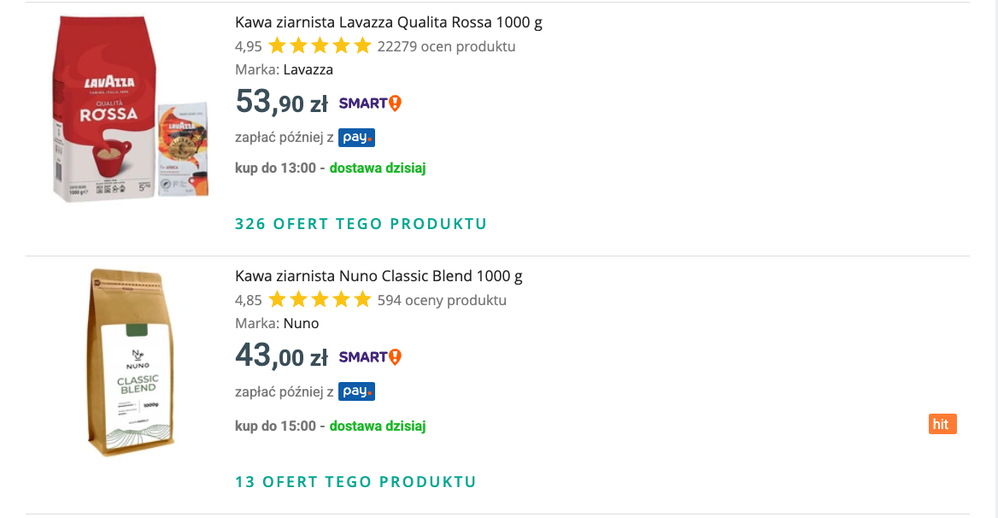
Task: Open 13 ofert tego produktu link
Action: click(x=355, y=482)
